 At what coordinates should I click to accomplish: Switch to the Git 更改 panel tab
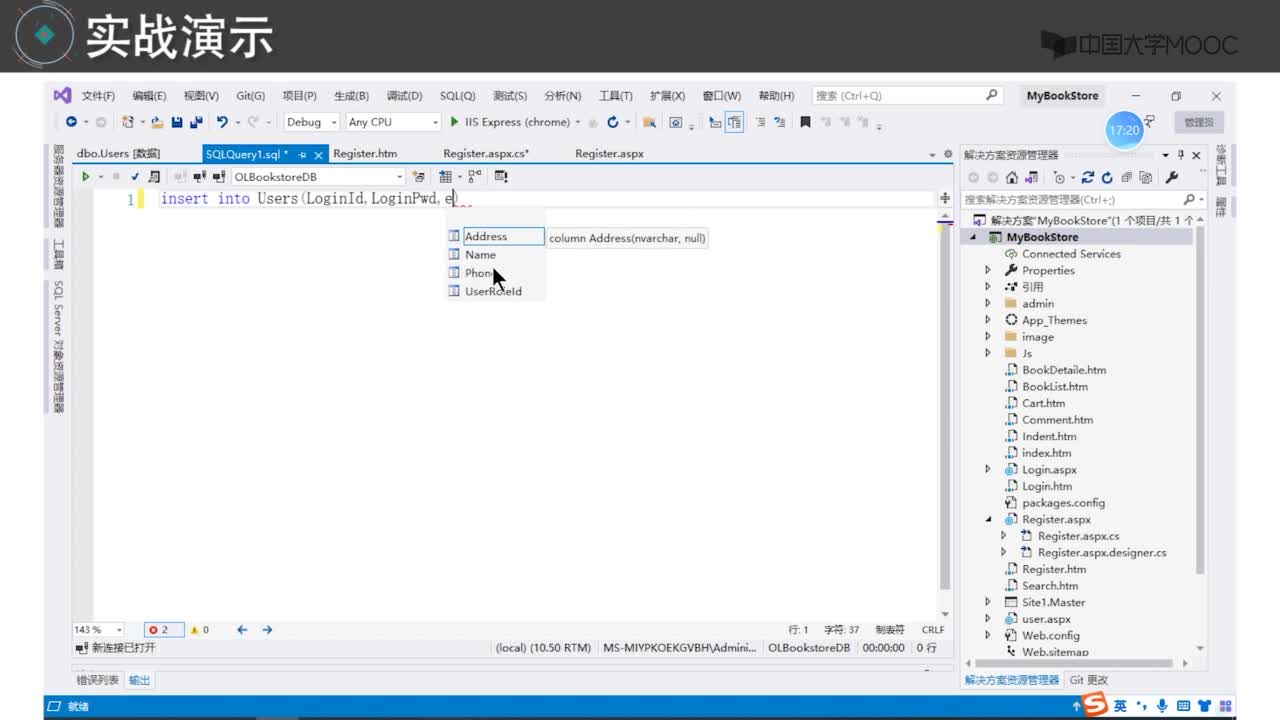pyautogui.click(x=1089, y=680)
